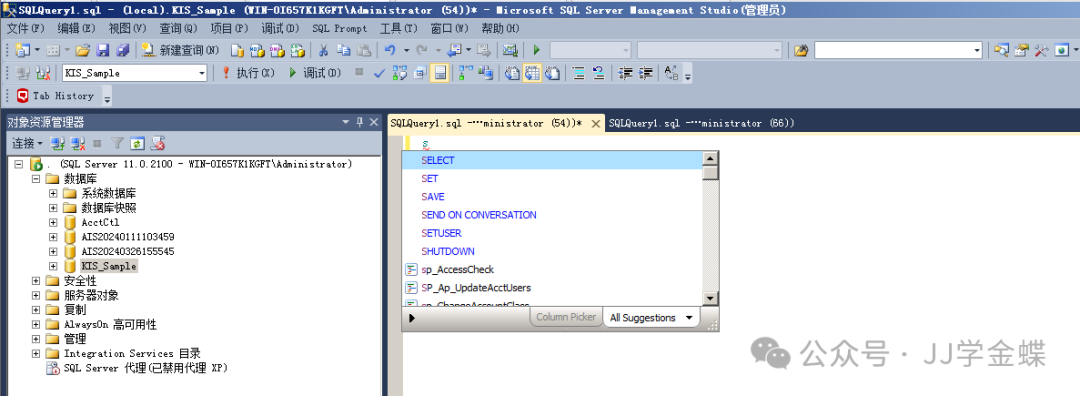Viewport: 1080px width, 396px height.
Task: Expand the AcctCtl database node
Action: point(53,222)
